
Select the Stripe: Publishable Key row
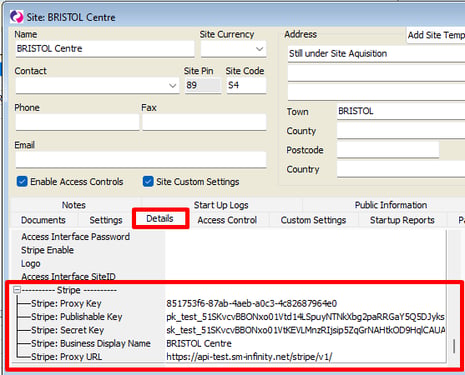tap(228, 317)
